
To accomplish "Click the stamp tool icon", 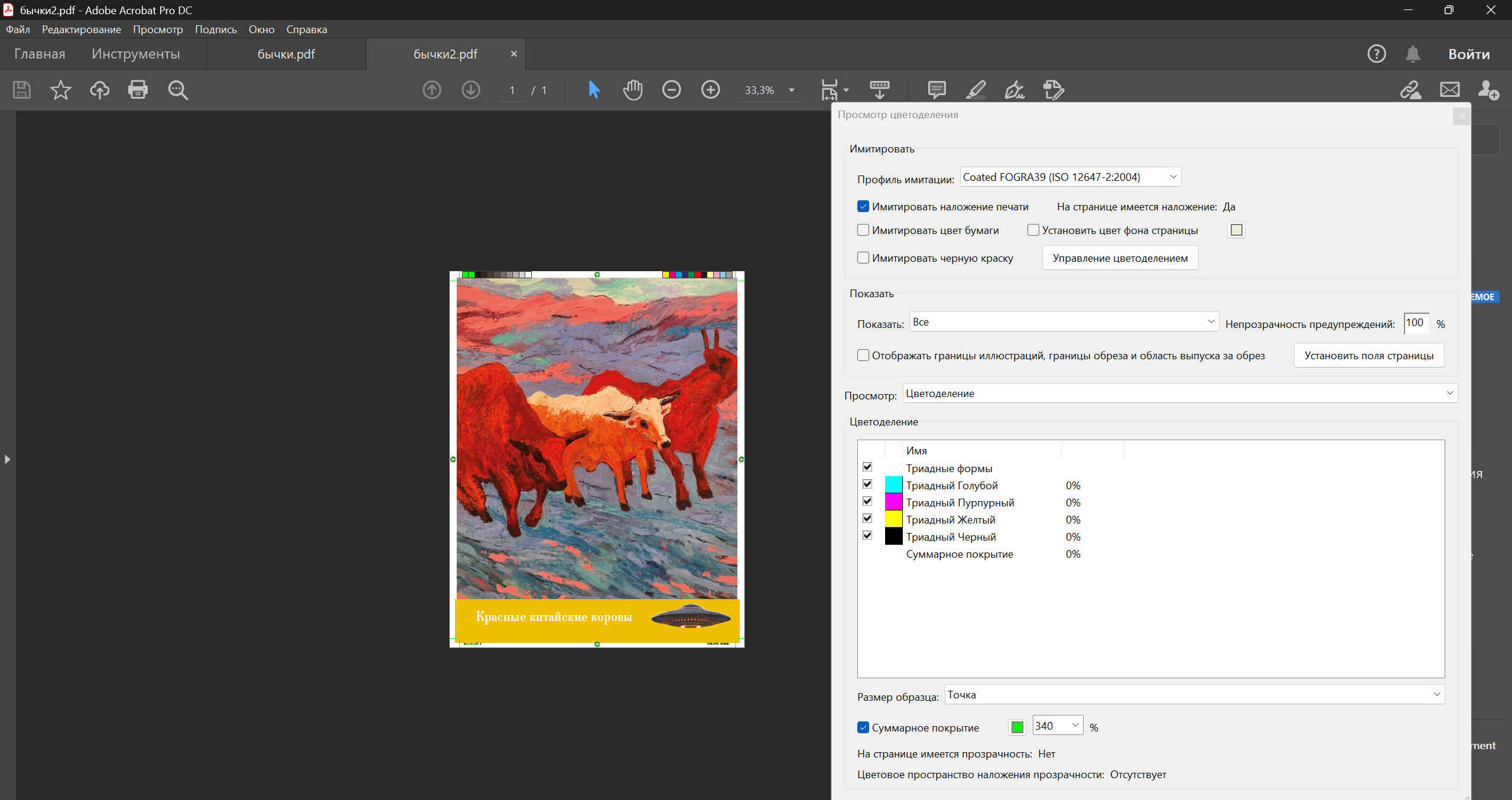I will coord(1053,90).
